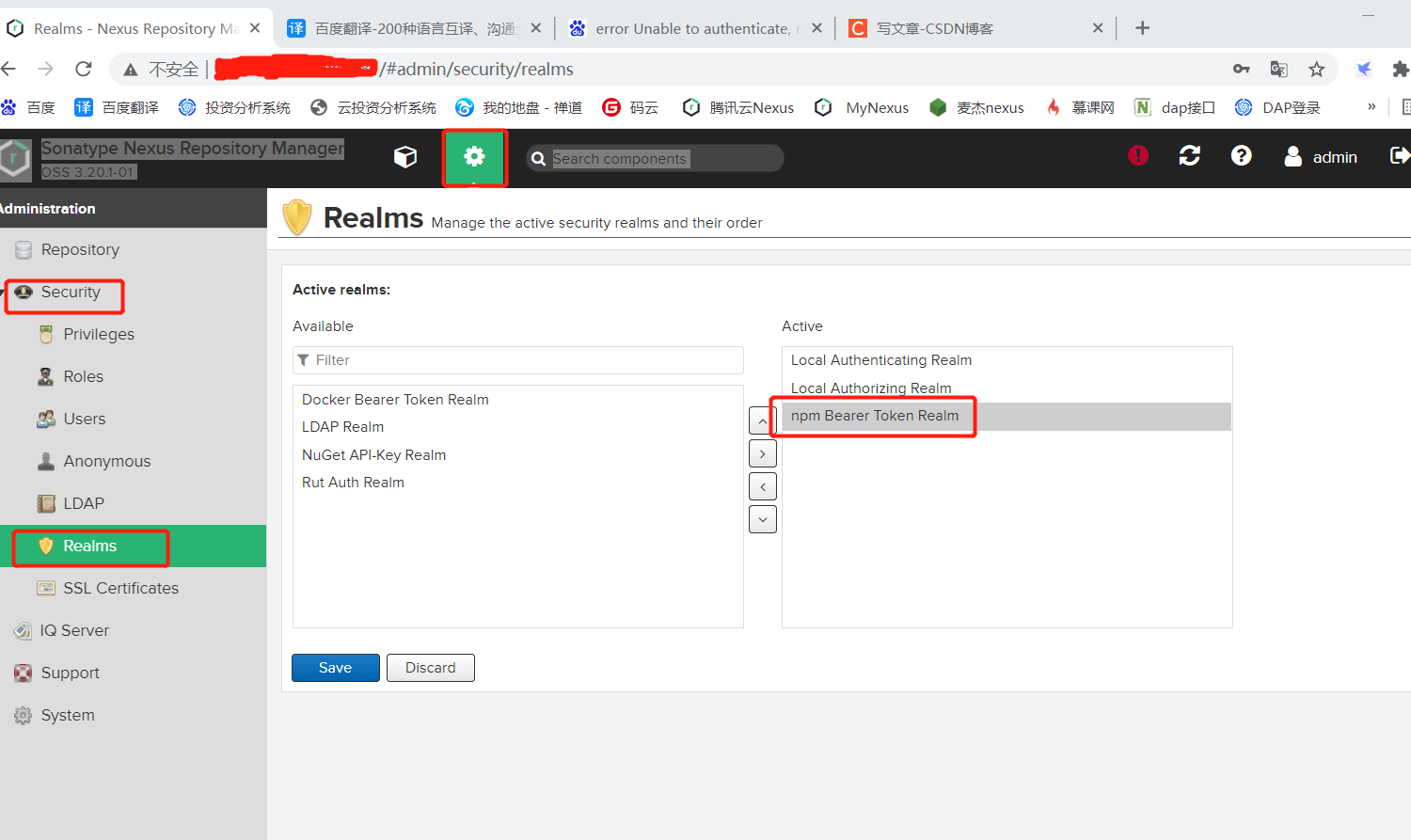1411x840 pixels.
Task: Click the move up arrow button
Action: [x=762, y=420]
